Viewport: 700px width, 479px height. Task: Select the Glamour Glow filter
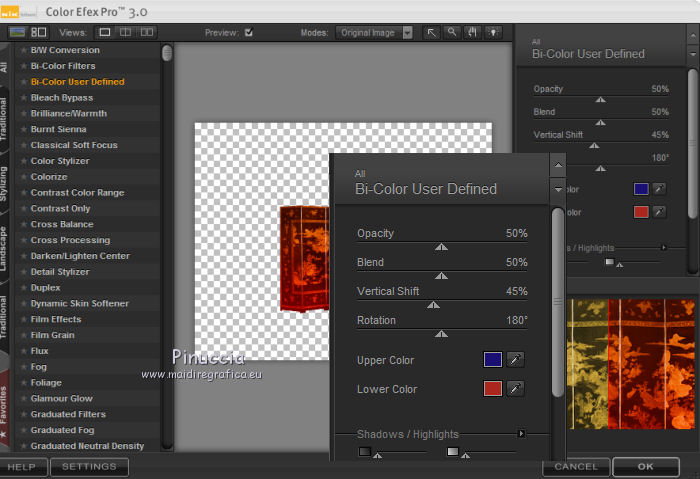tap(62, 398)
